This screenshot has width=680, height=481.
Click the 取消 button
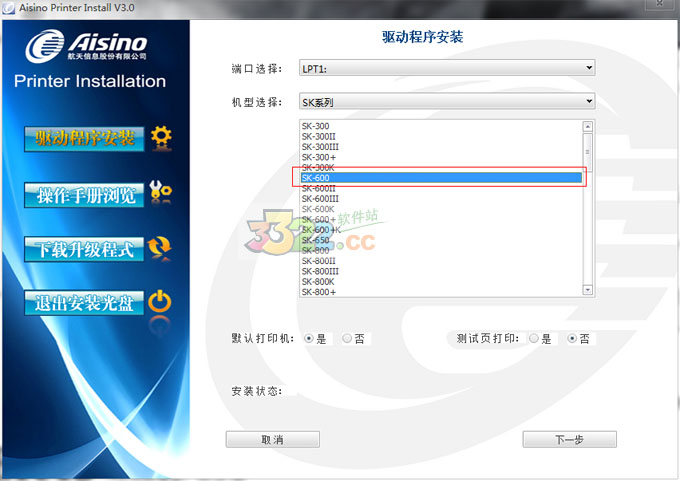point(273,439)
